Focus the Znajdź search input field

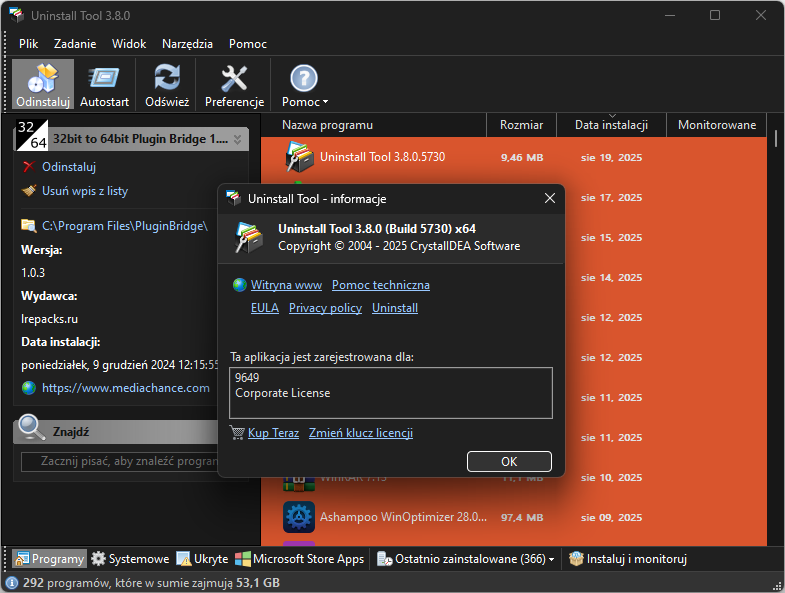[120, 461]
